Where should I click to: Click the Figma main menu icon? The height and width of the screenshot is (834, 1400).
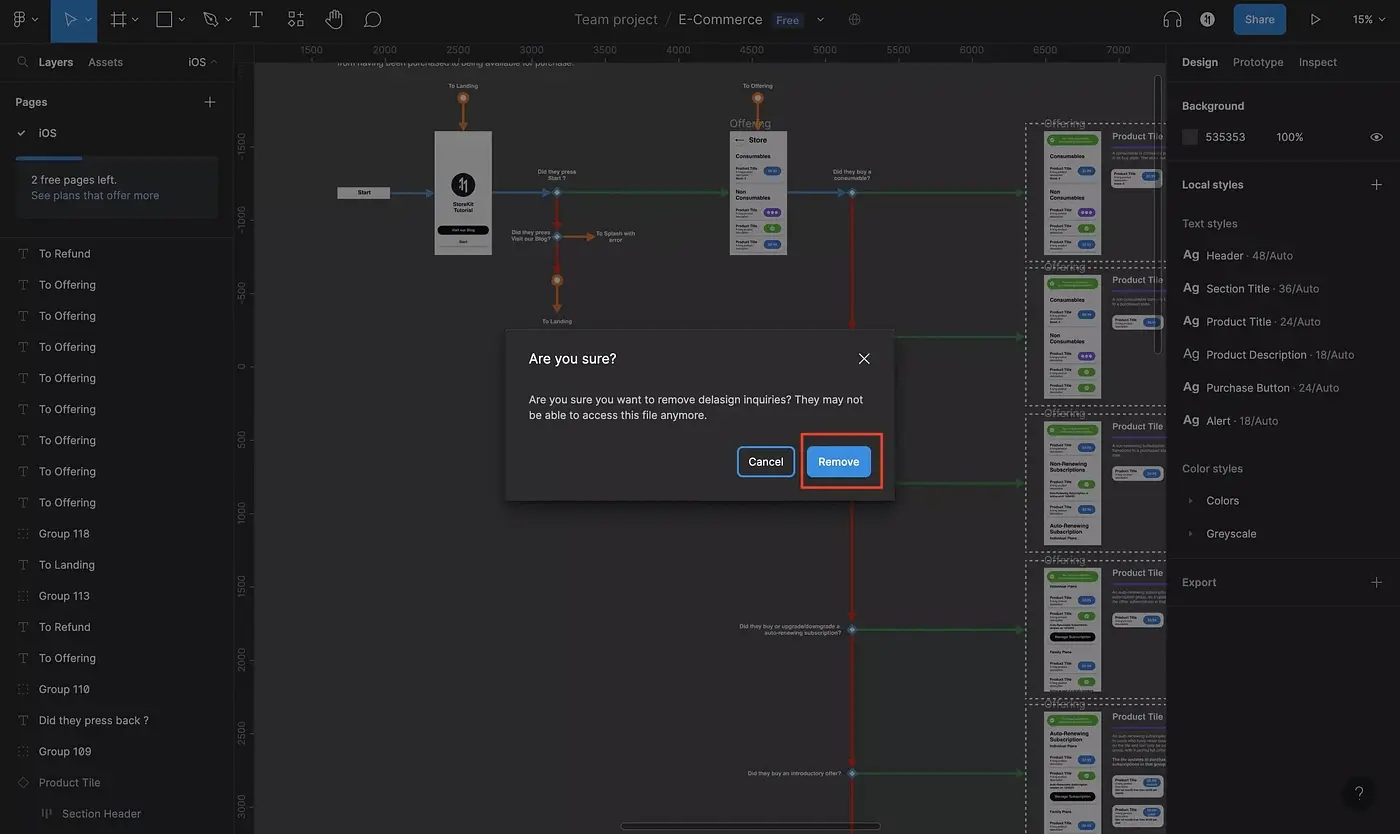pos(20,20)
